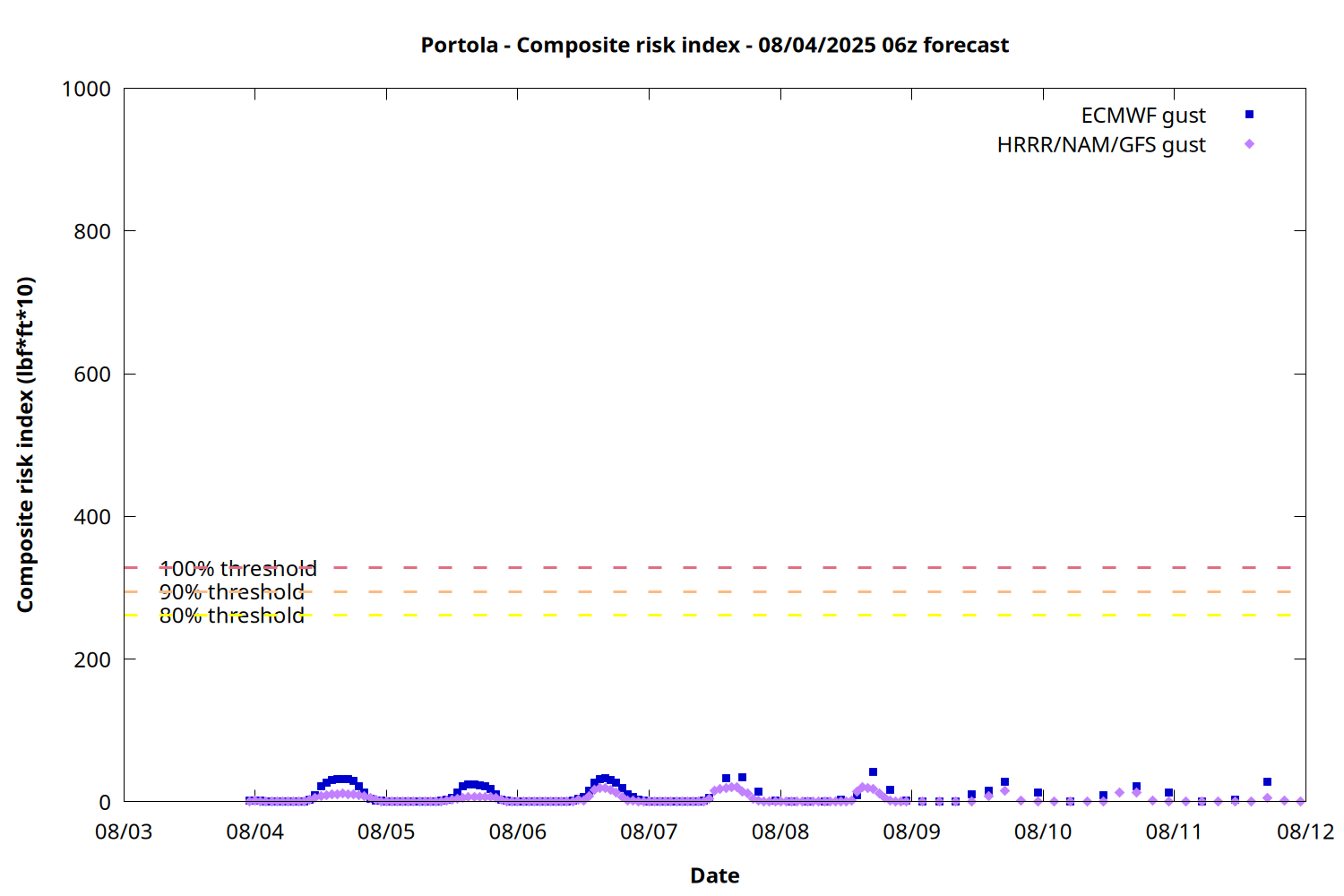Click the x-axis date 08/10

[1043, 831]
